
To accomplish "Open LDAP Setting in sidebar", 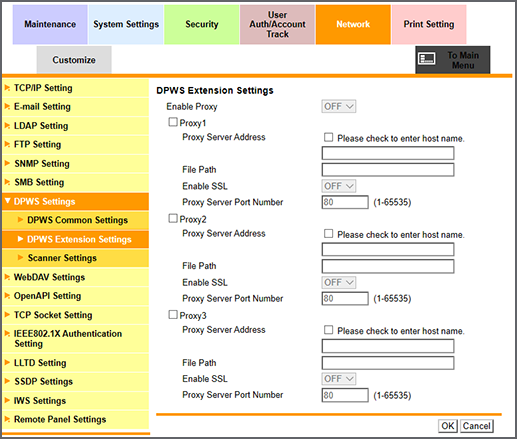I will (75, 126).
